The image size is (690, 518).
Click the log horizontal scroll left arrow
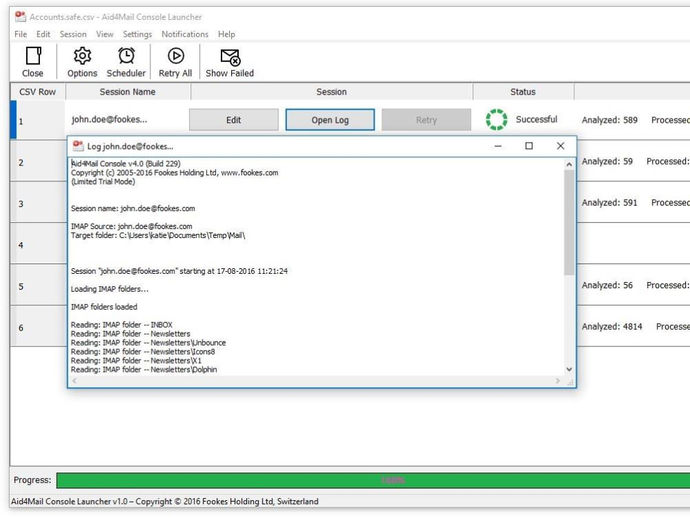[75, 381]
